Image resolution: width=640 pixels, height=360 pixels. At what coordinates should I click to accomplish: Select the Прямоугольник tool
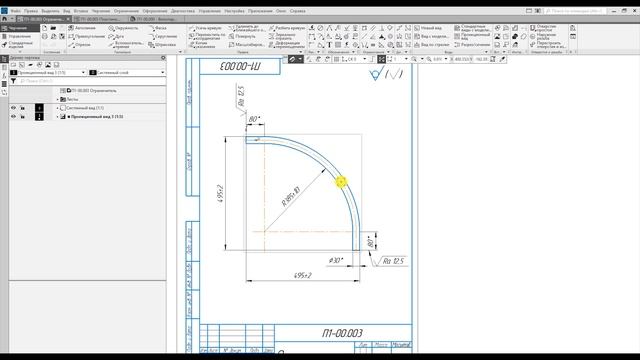click(x=87, y=36)
